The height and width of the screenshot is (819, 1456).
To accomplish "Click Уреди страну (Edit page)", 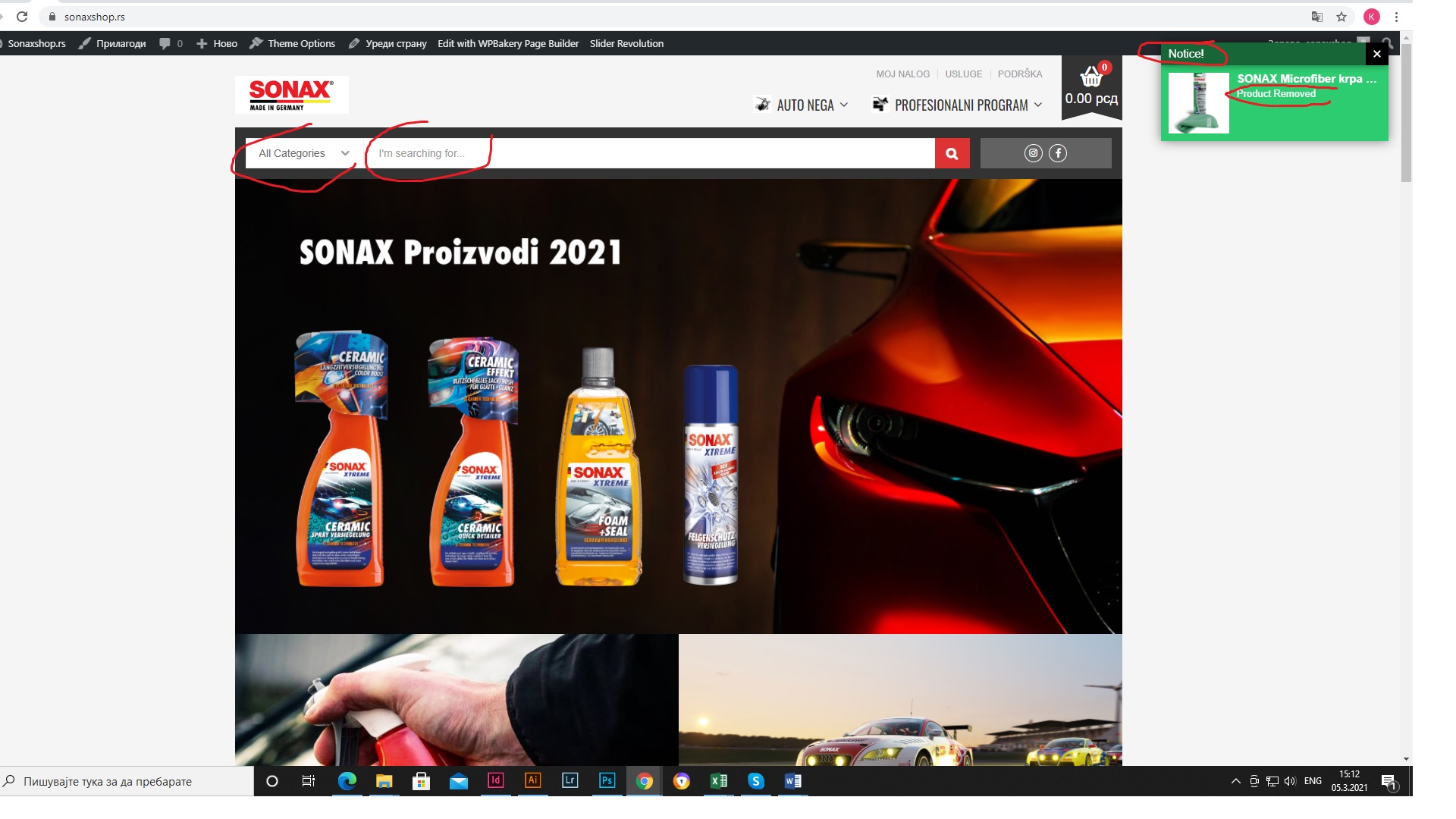I will click(x=388, y=44).
